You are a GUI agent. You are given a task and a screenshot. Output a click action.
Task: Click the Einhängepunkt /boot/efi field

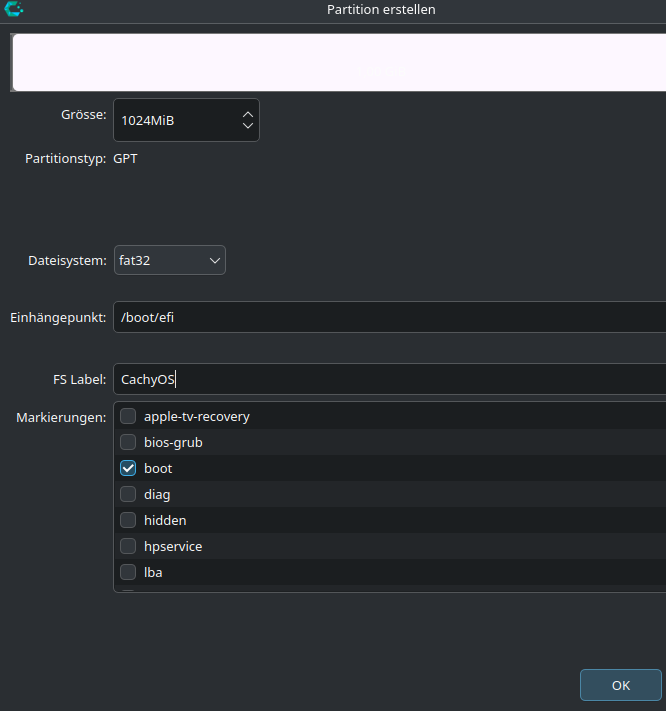click(389, 317)
